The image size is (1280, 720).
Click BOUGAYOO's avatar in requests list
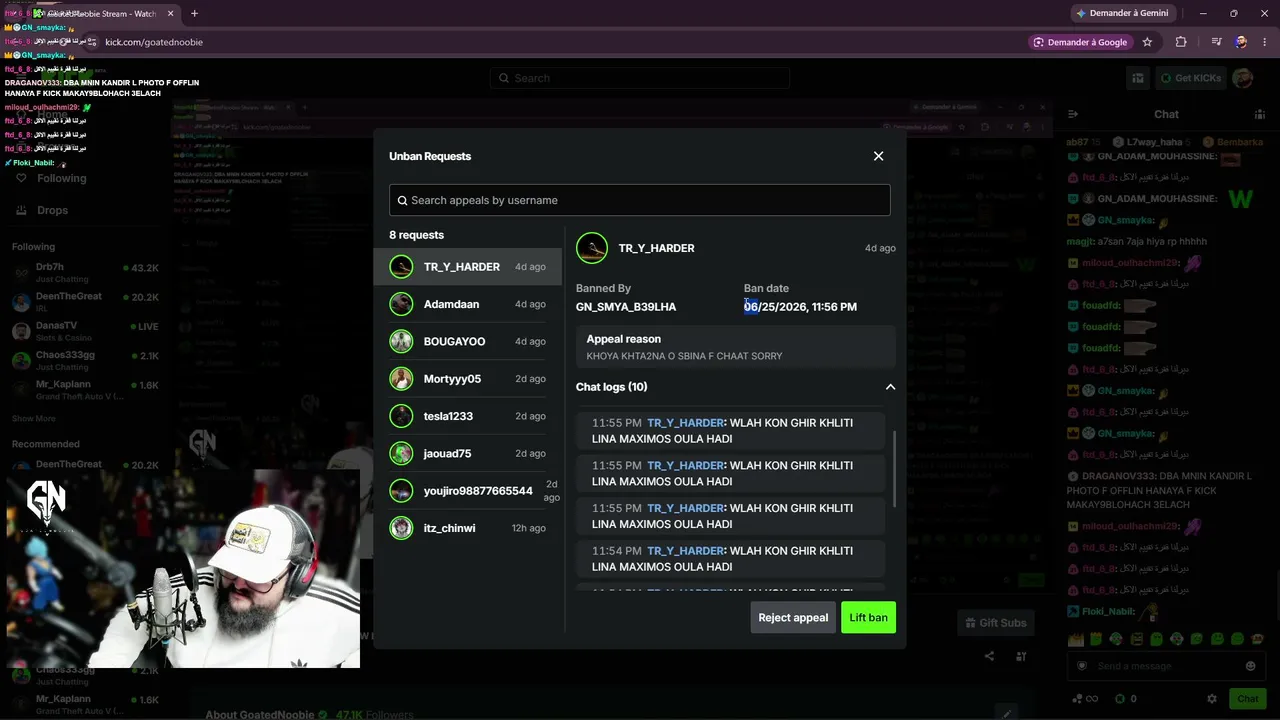point(401,341)
